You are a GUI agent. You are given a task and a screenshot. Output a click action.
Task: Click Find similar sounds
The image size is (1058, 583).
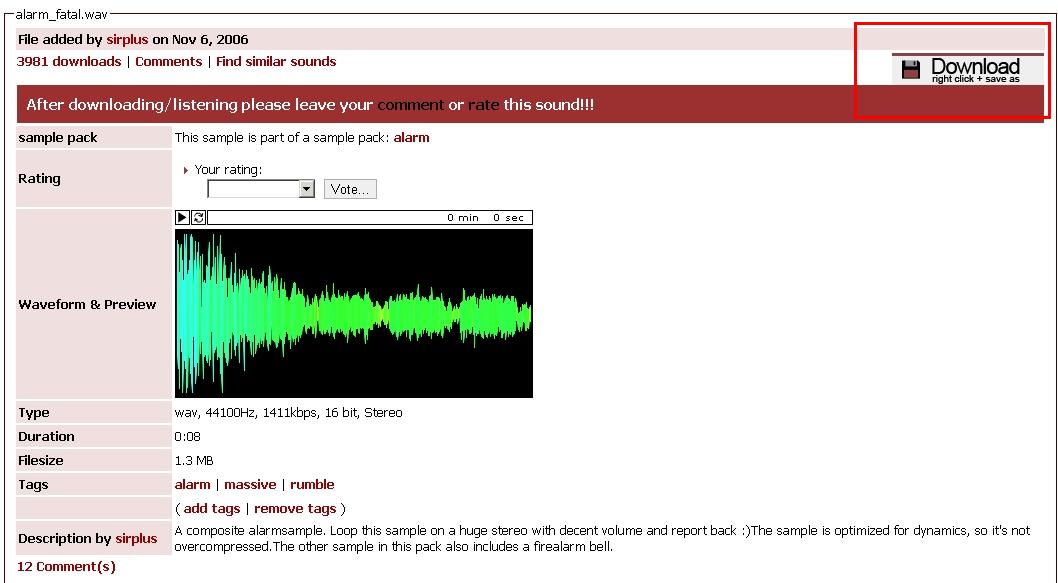click(276, 61)
